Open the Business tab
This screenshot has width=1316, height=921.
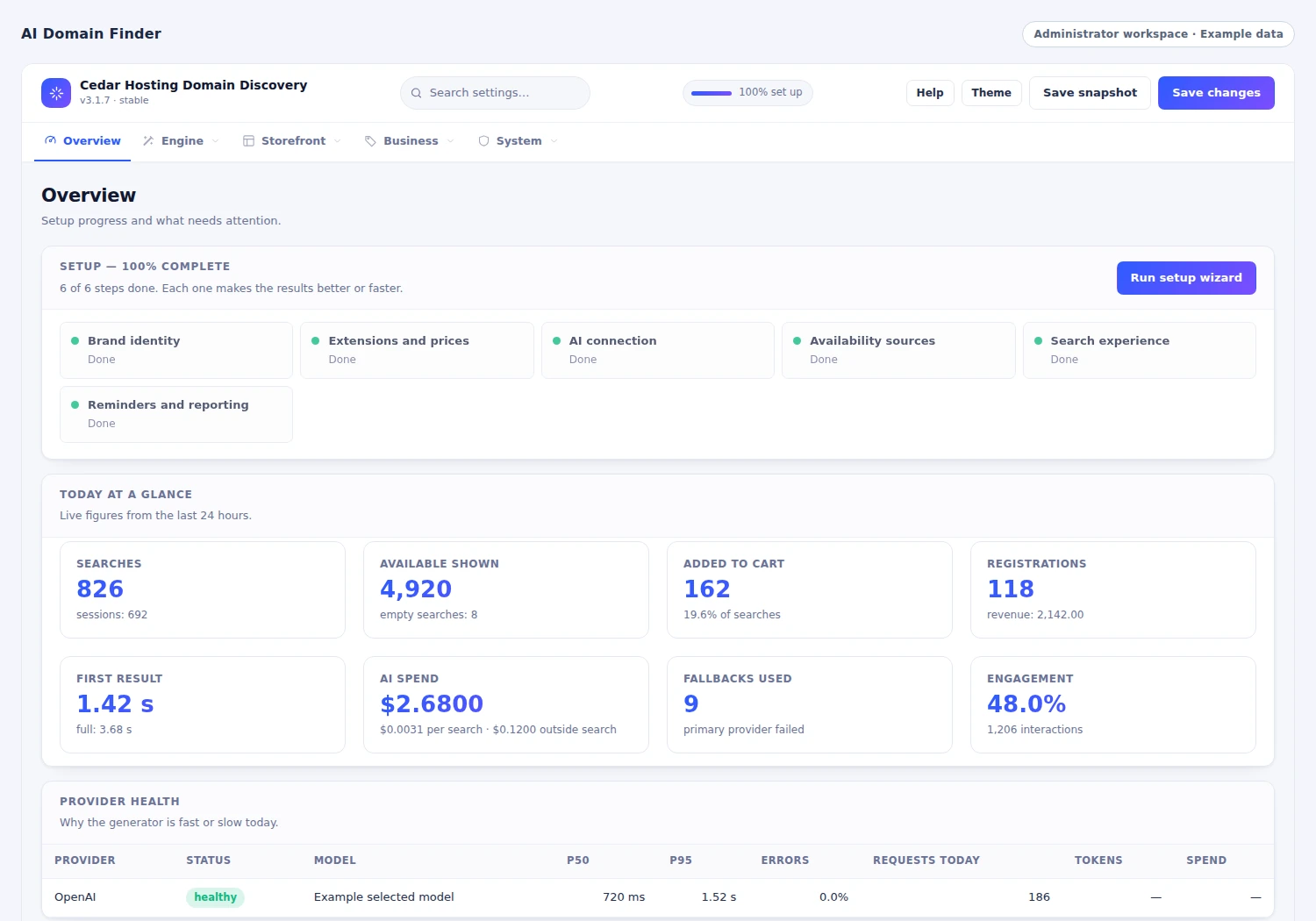pyautogui.click(x=410, y=141)
